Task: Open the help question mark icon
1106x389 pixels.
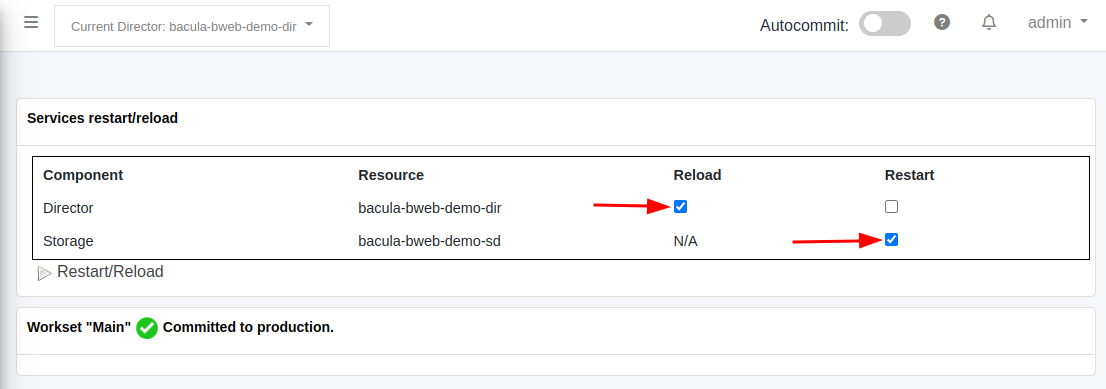Action: tap(942, 23)
